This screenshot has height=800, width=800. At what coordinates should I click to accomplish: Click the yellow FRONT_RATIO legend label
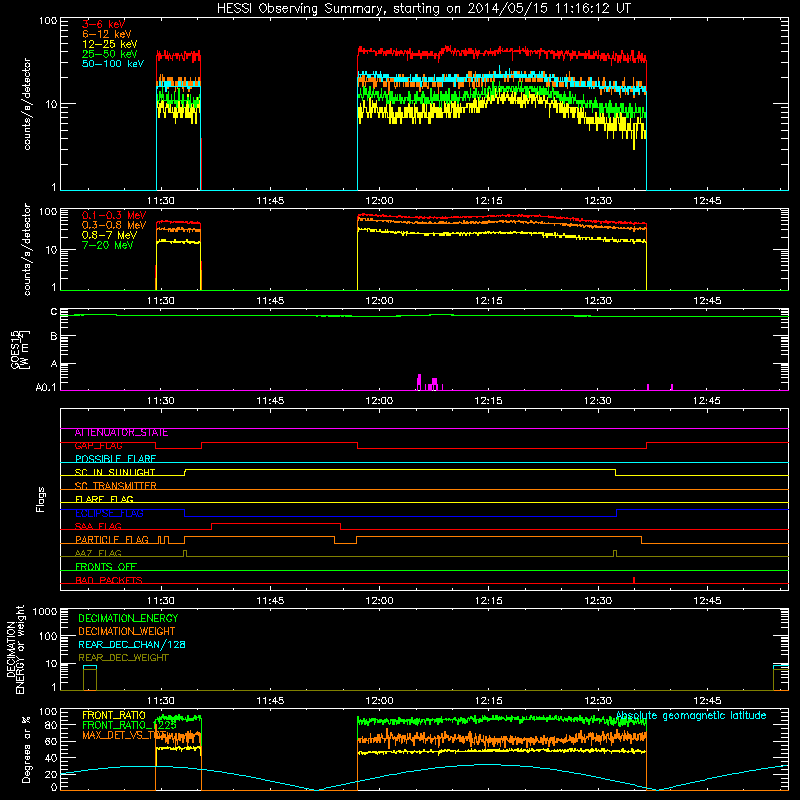(x=114, y=715)
